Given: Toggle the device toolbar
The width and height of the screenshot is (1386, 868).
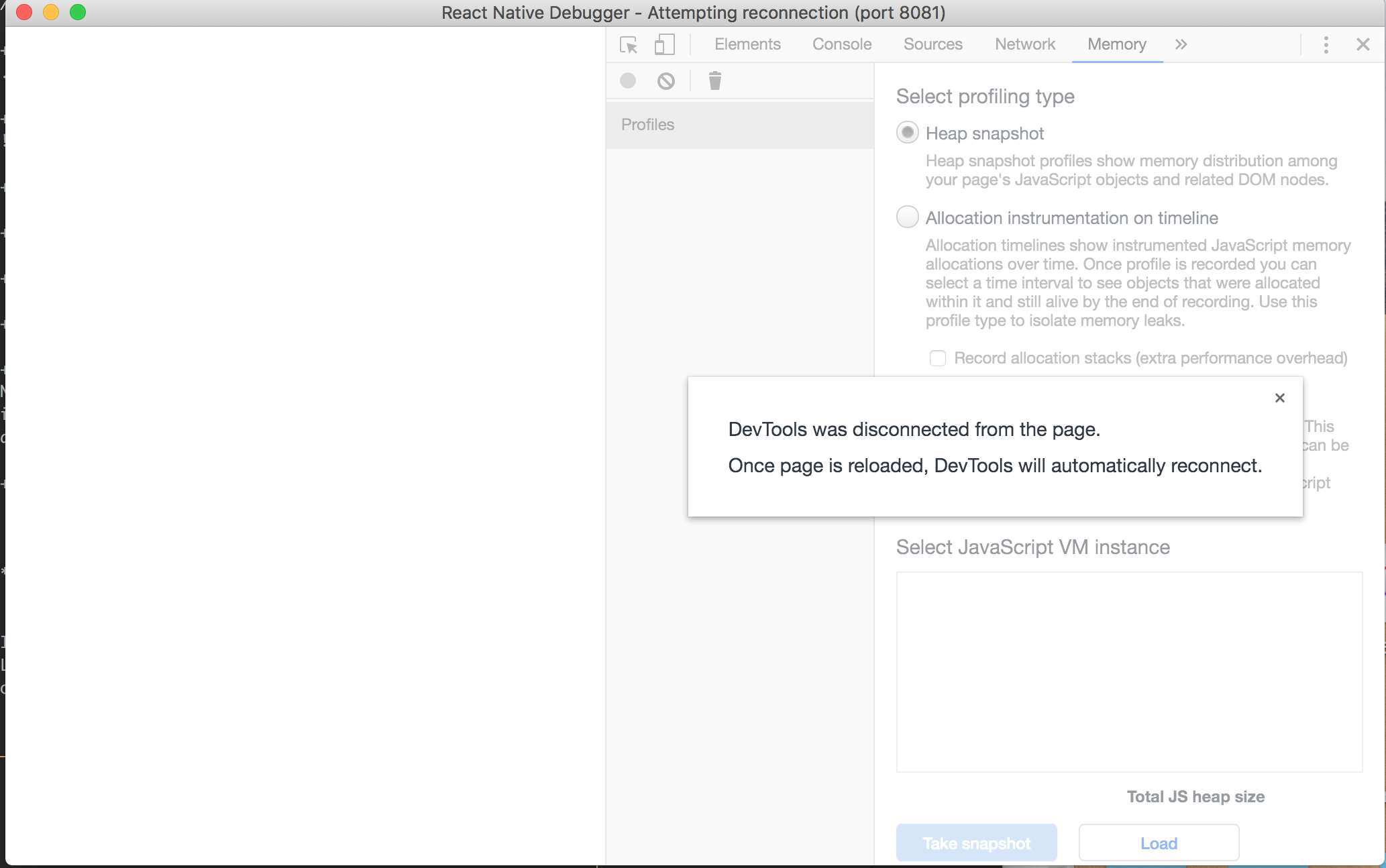Looking at the screenshot, I should 663,44.
